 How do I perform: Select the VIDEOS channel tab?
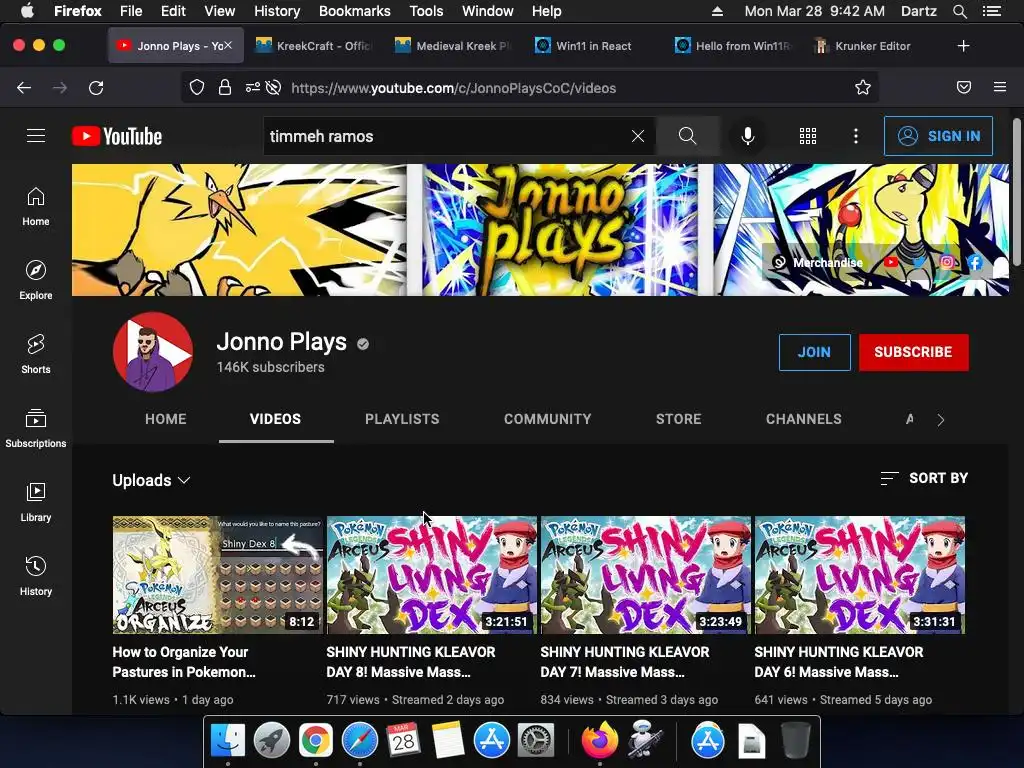pos(276,419)
